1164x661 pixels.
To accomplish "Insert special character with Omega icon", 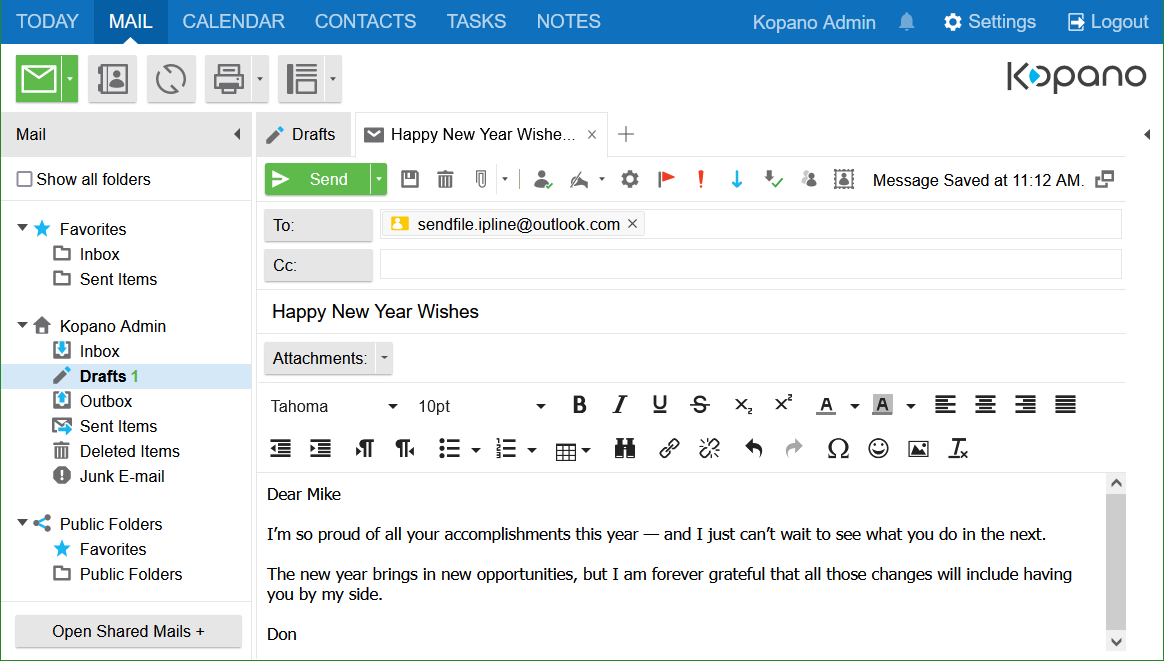I will click(x=838, y=449).
